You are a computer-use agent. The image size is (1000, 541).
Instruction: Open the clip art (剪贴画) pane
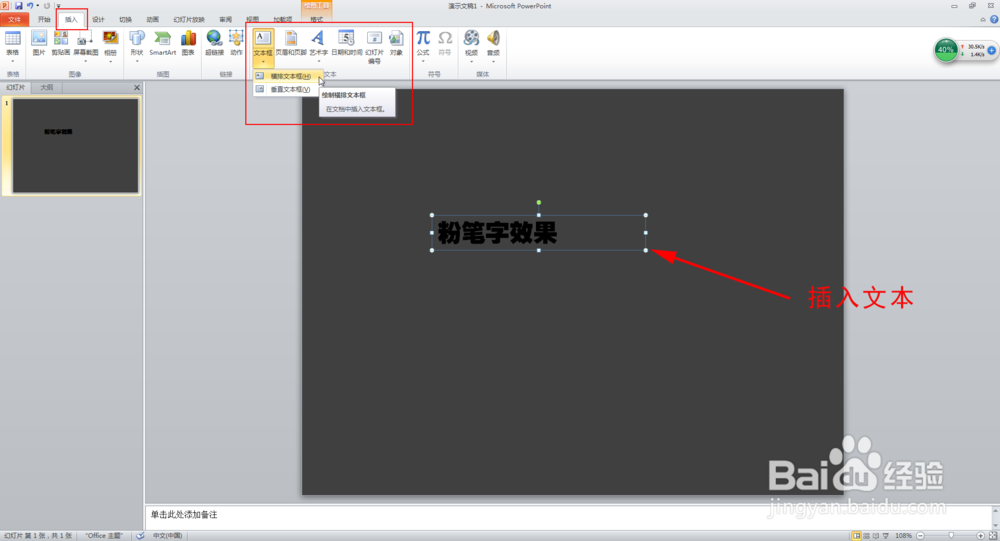61,43
